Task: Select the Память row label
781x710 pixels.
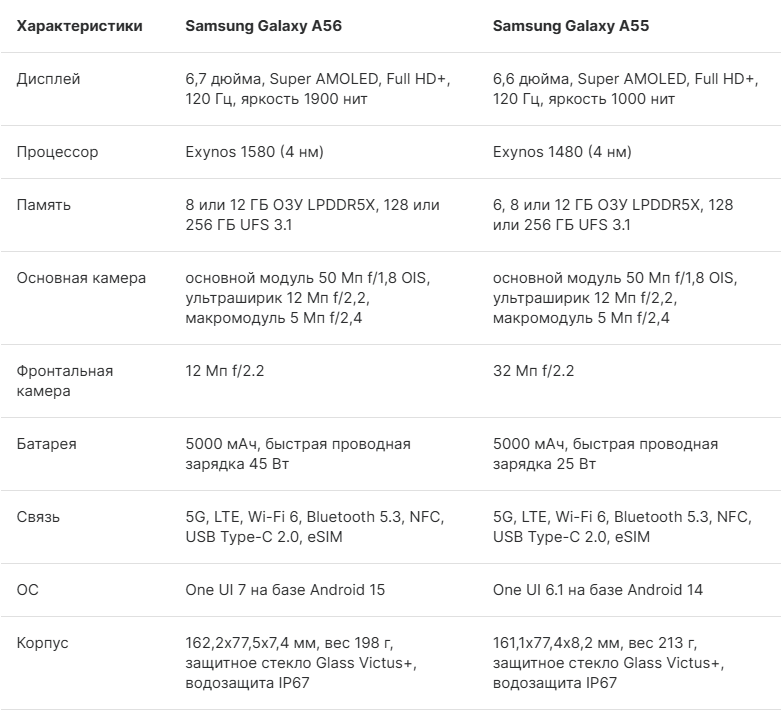Action: (44, 205)
